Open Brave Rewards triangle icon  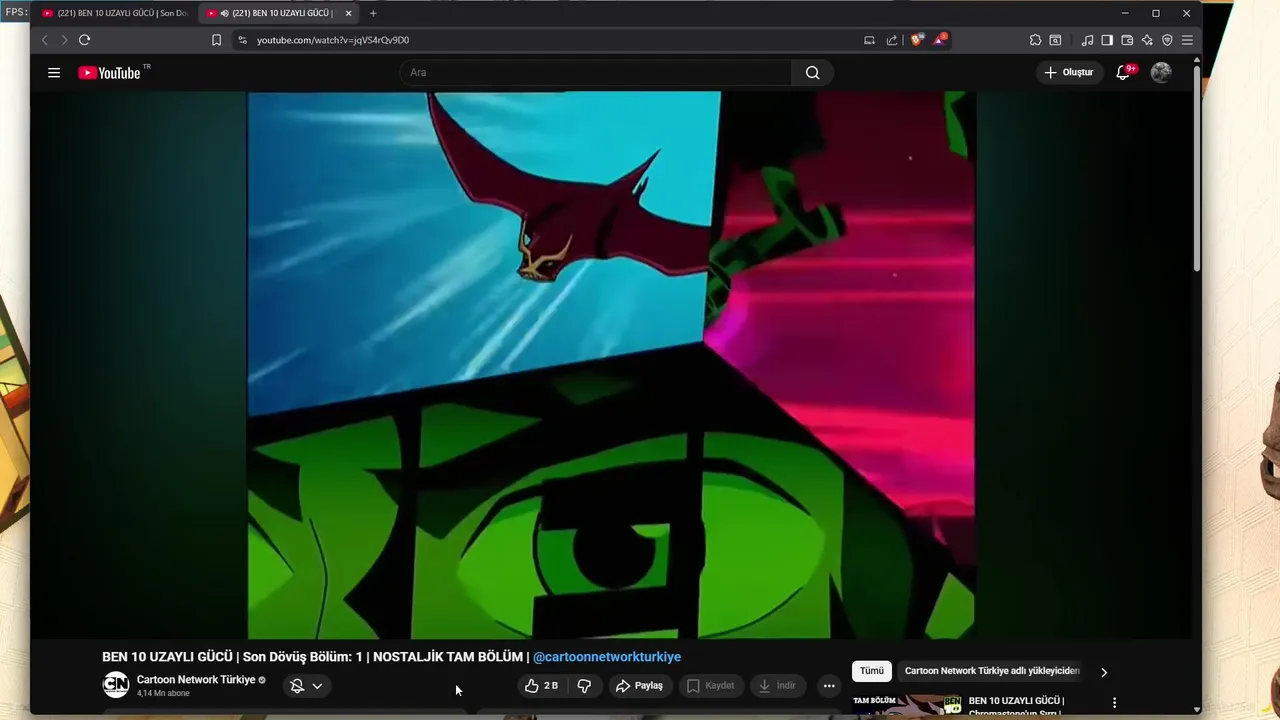pos(940,40)
